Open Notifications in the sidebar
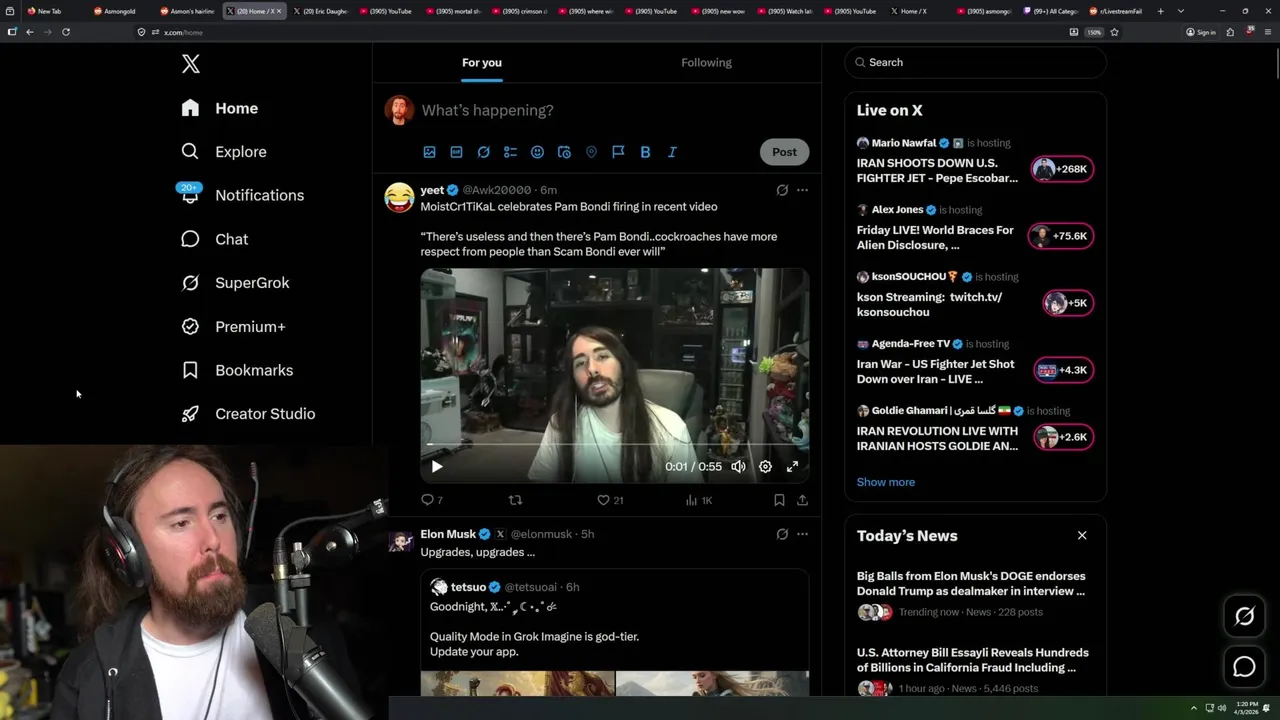 coord(242,195)
